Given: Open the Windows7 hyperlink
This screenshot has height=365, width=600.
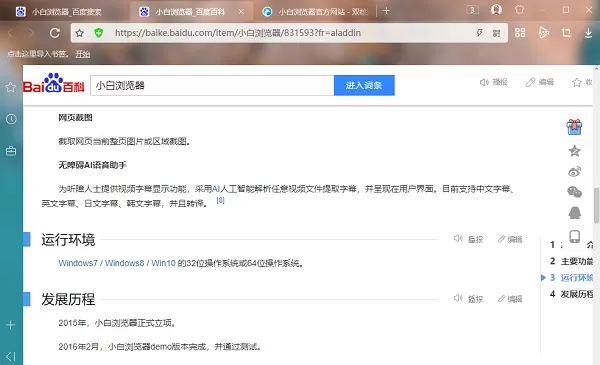Looking at the screenshot, I should (x=78, y=263).
